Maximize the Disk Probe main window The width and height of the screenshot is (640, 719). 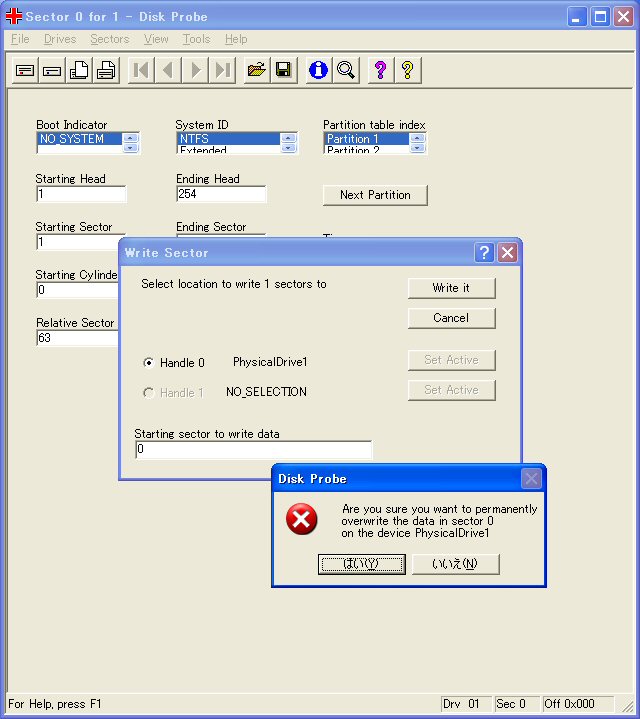600,17
